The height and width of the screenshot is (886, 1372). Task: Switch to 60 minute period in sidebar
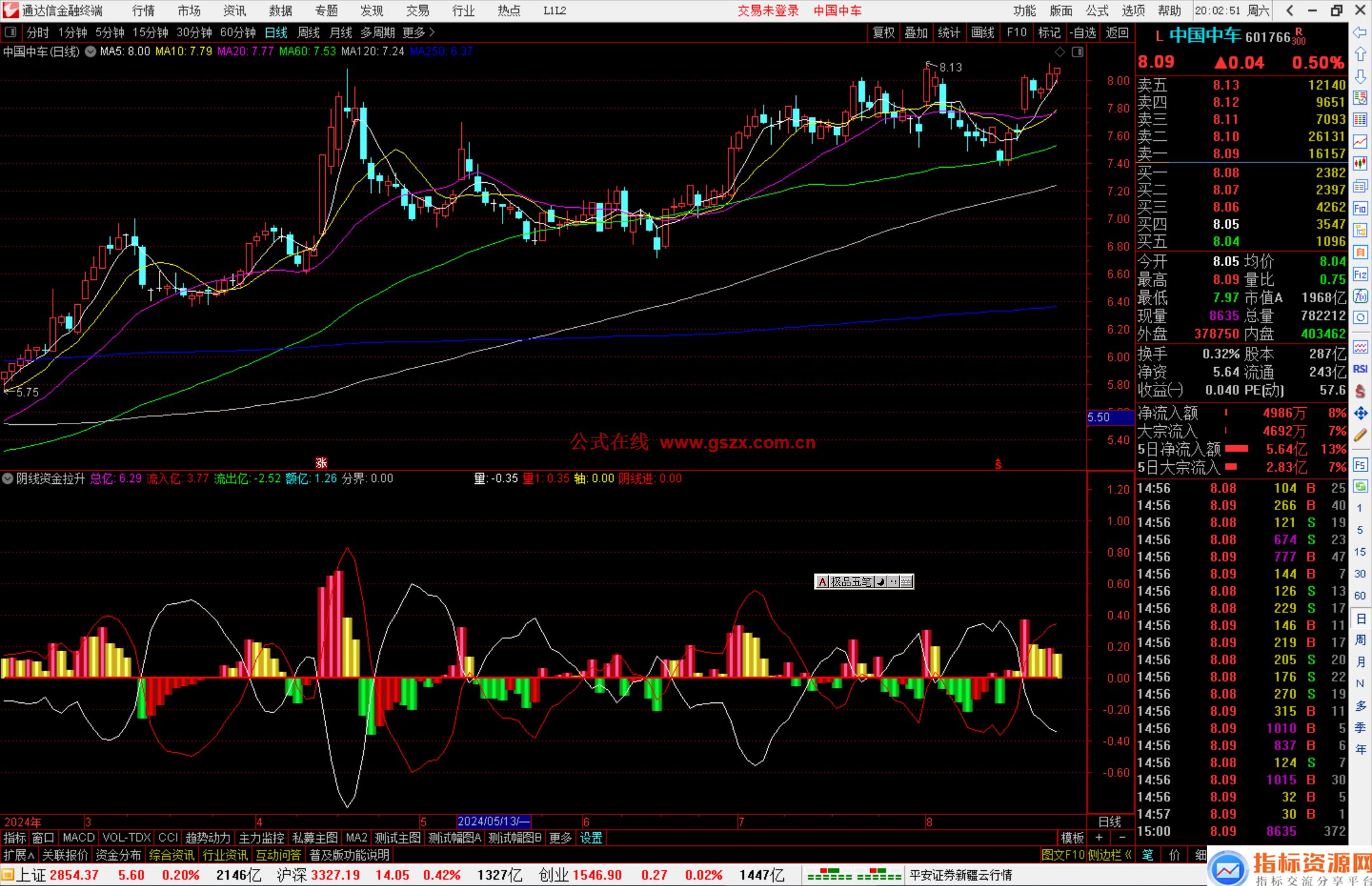point(1360,596)
